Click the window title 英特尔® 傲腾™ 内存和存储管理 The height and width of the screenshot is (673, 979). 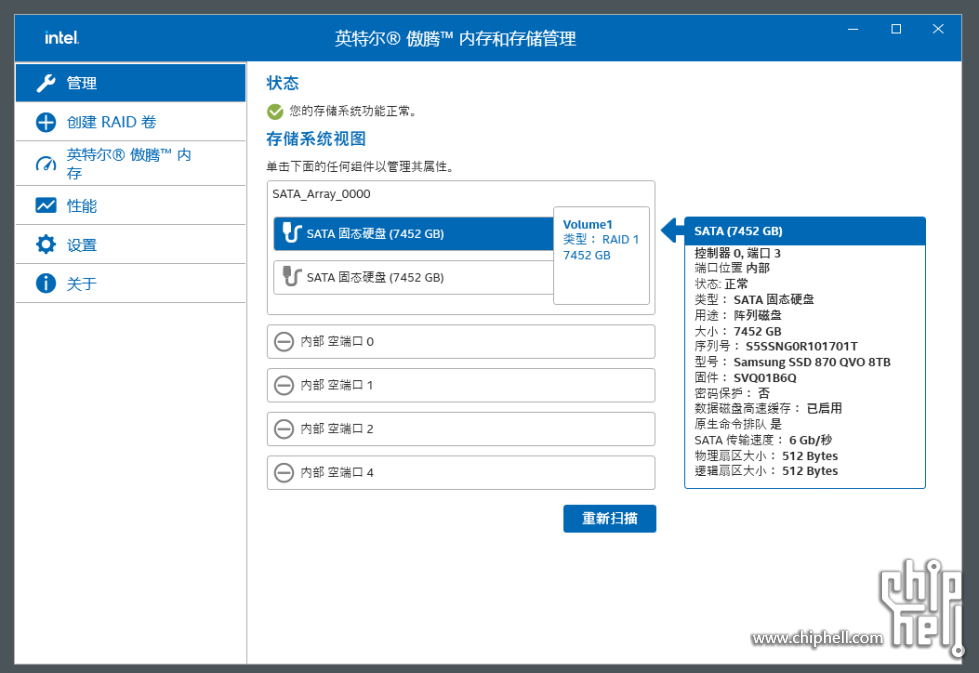[x=455, y=39]
